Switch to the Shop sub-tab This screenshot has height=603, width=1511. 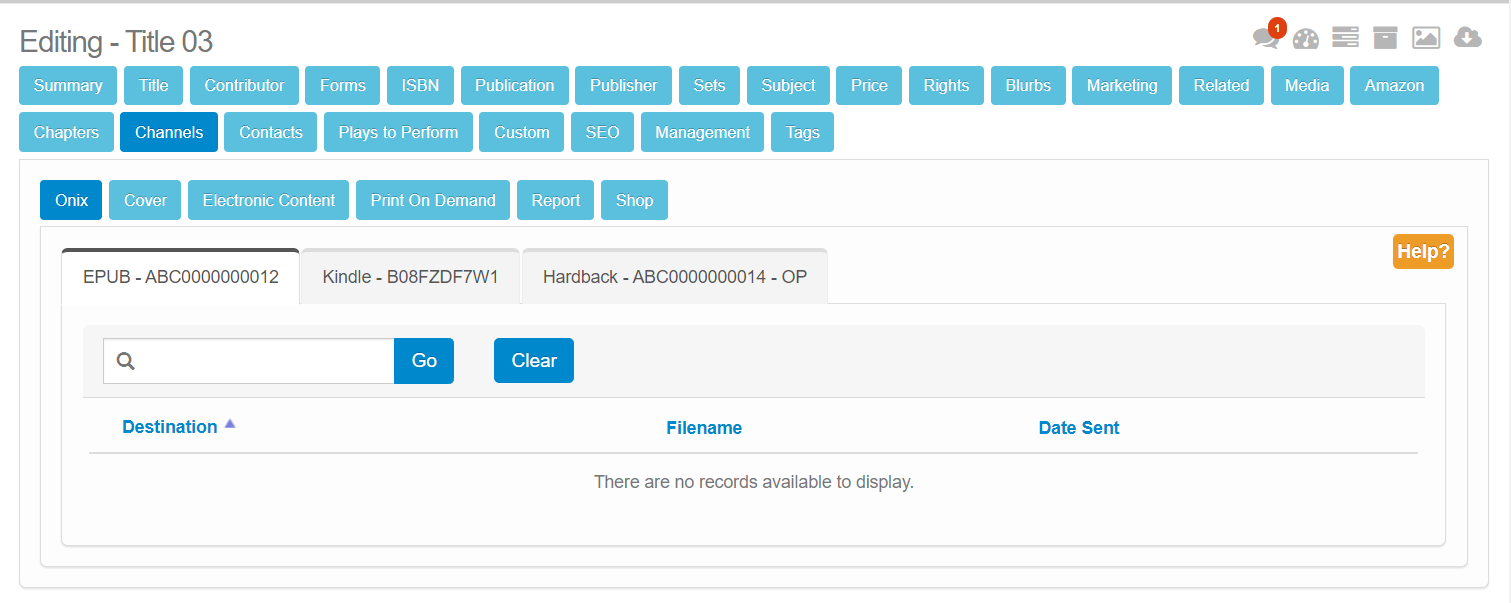coord(634,200)
